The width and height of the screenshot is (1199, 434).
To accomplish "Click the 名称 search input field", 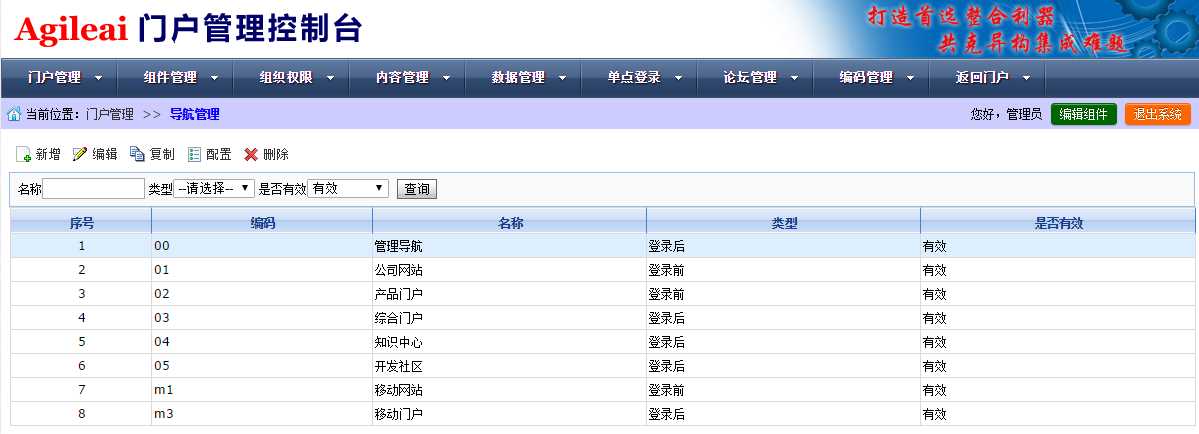I will coord(93,189).
